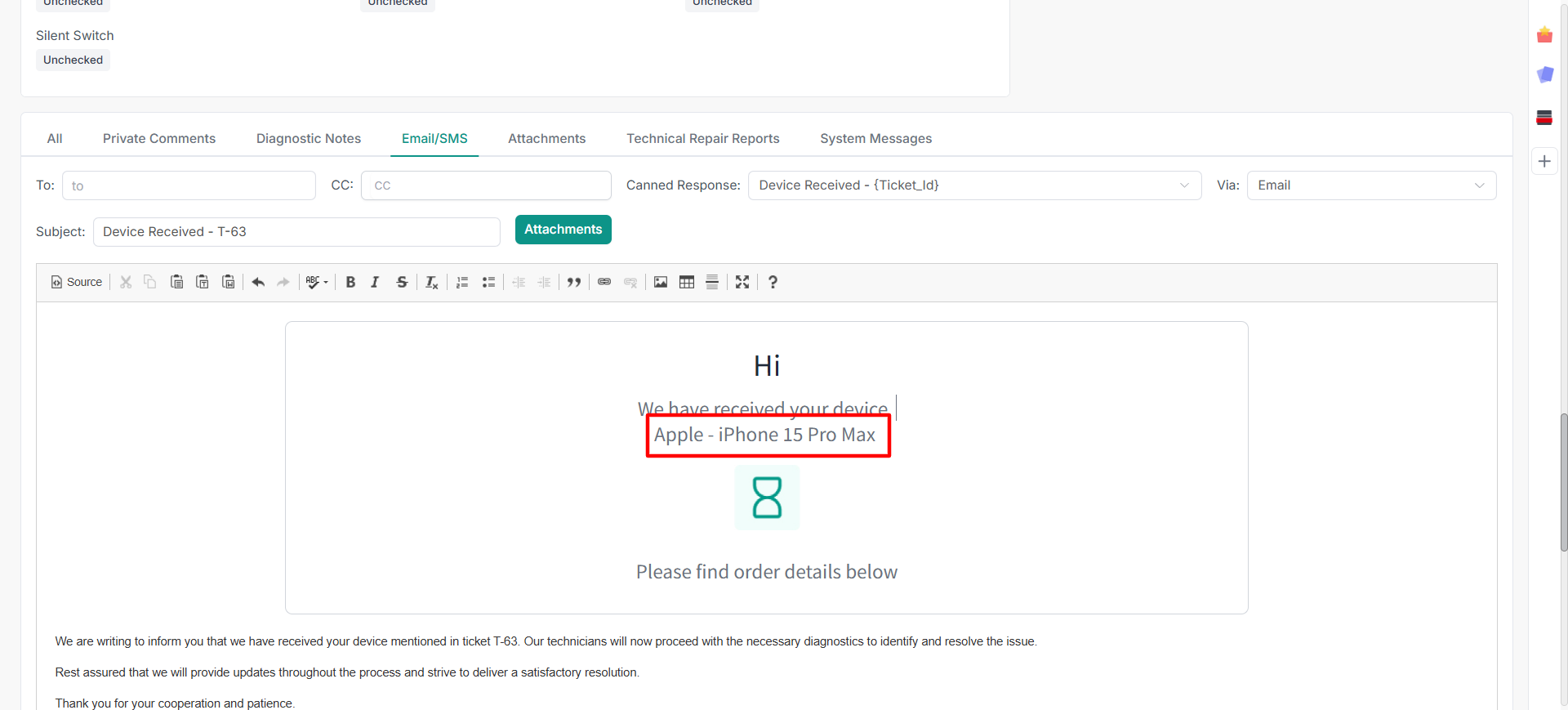Insert an image via toolbar
Viewport: 1568px width, 710px height.
point(661,282)
